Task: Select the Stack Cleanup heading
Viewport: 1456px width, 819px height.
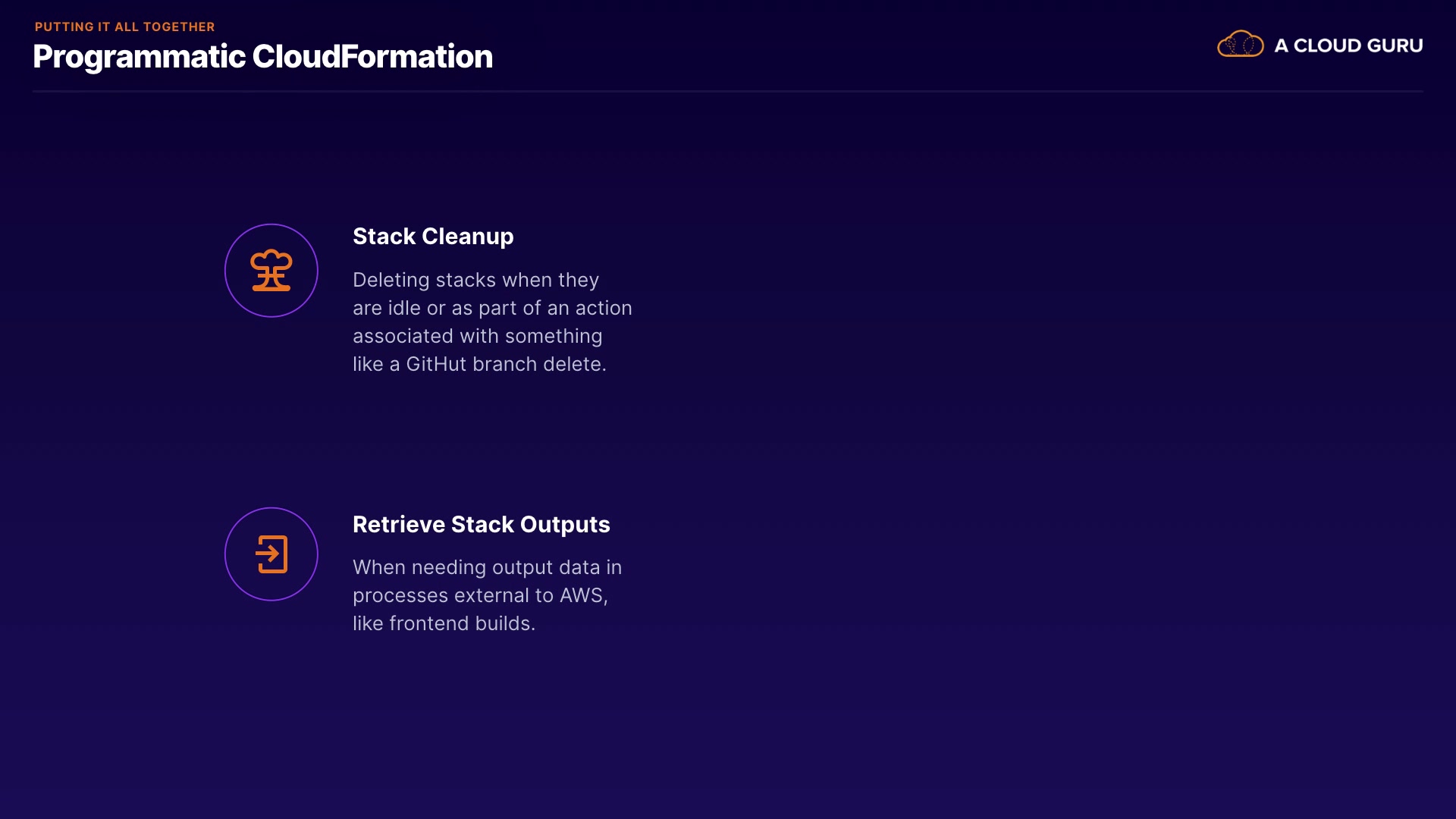Action: (x=433, y=236)
